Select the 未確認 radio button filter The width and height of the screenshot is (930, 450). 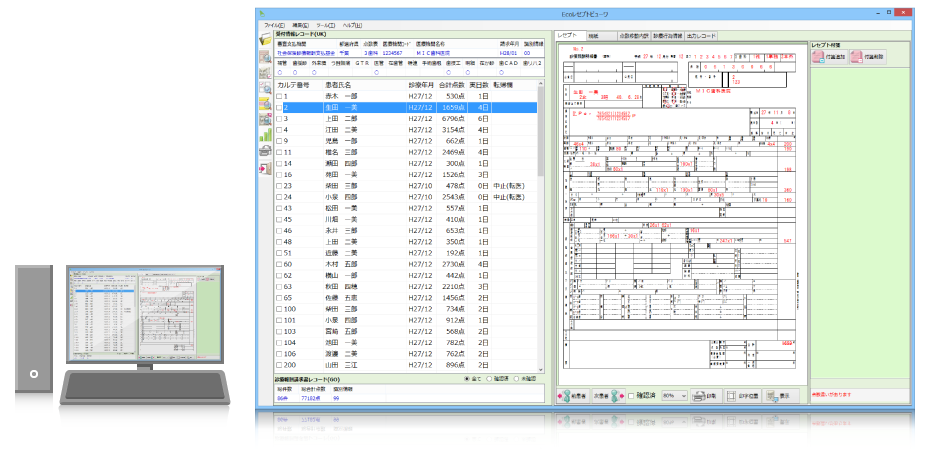[524, 378]
